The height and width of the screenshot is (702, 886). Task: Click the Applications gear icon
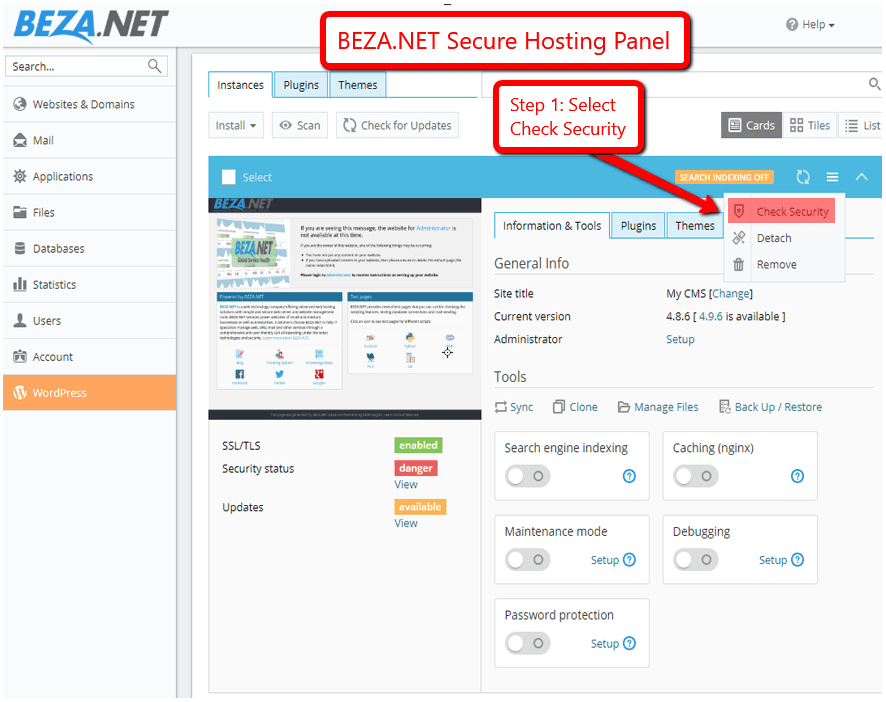[20, 176]
